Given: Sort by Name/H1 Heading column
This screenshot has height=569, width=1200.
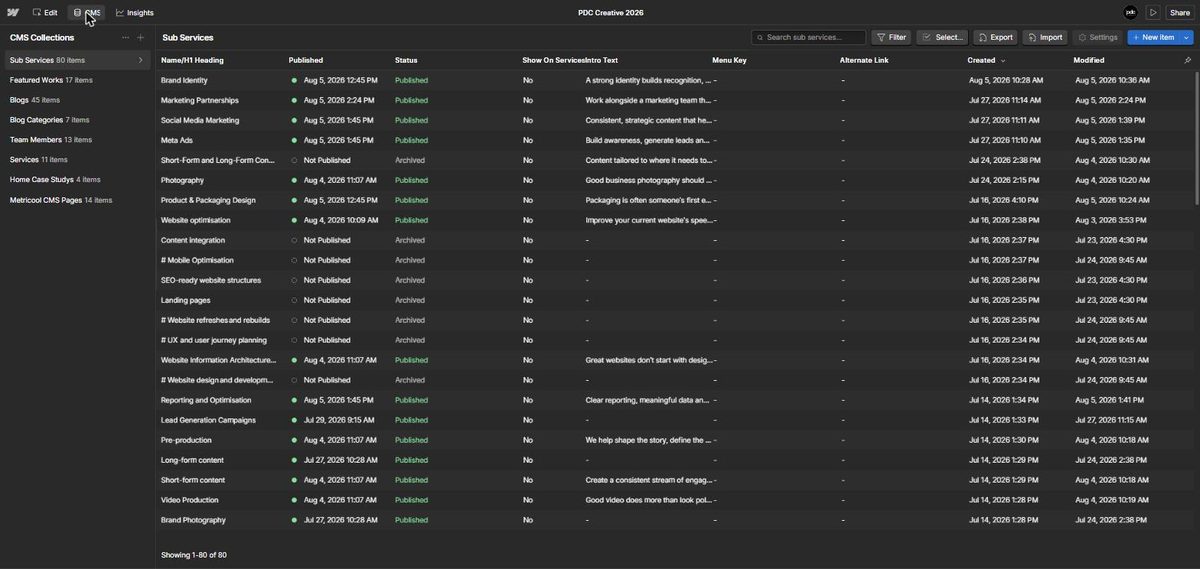Looking at the screenshot, I should tap(192, 60).
